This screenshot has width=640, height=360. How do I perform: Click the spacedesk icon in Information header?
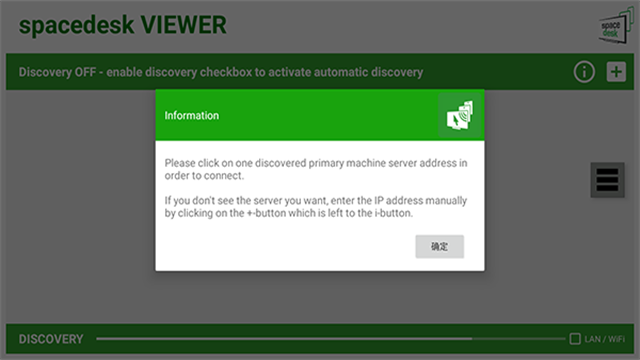click(x=460, y=116)
